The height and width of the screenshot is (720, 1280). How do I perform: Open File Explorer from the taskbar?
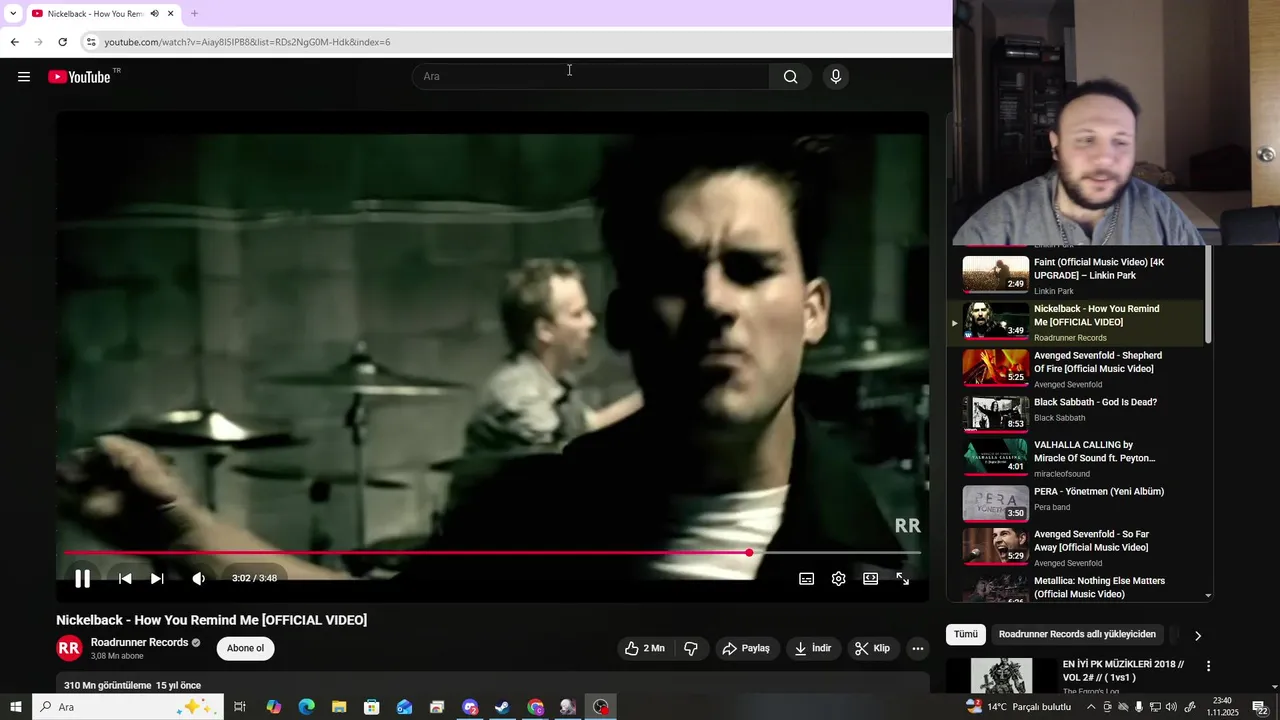pyautogui.click(x=339, y=707)
